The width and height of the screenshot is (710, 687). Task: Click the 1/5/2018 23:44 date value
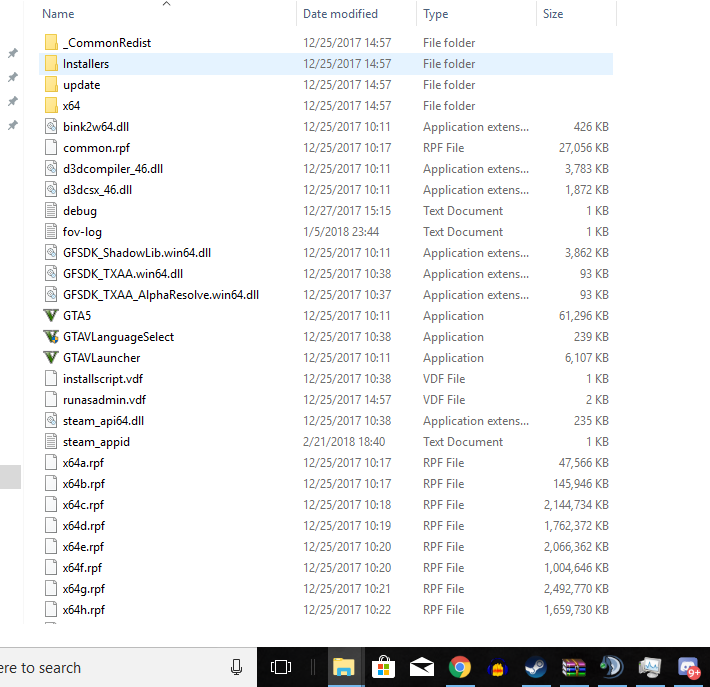[x=341, y=231]
